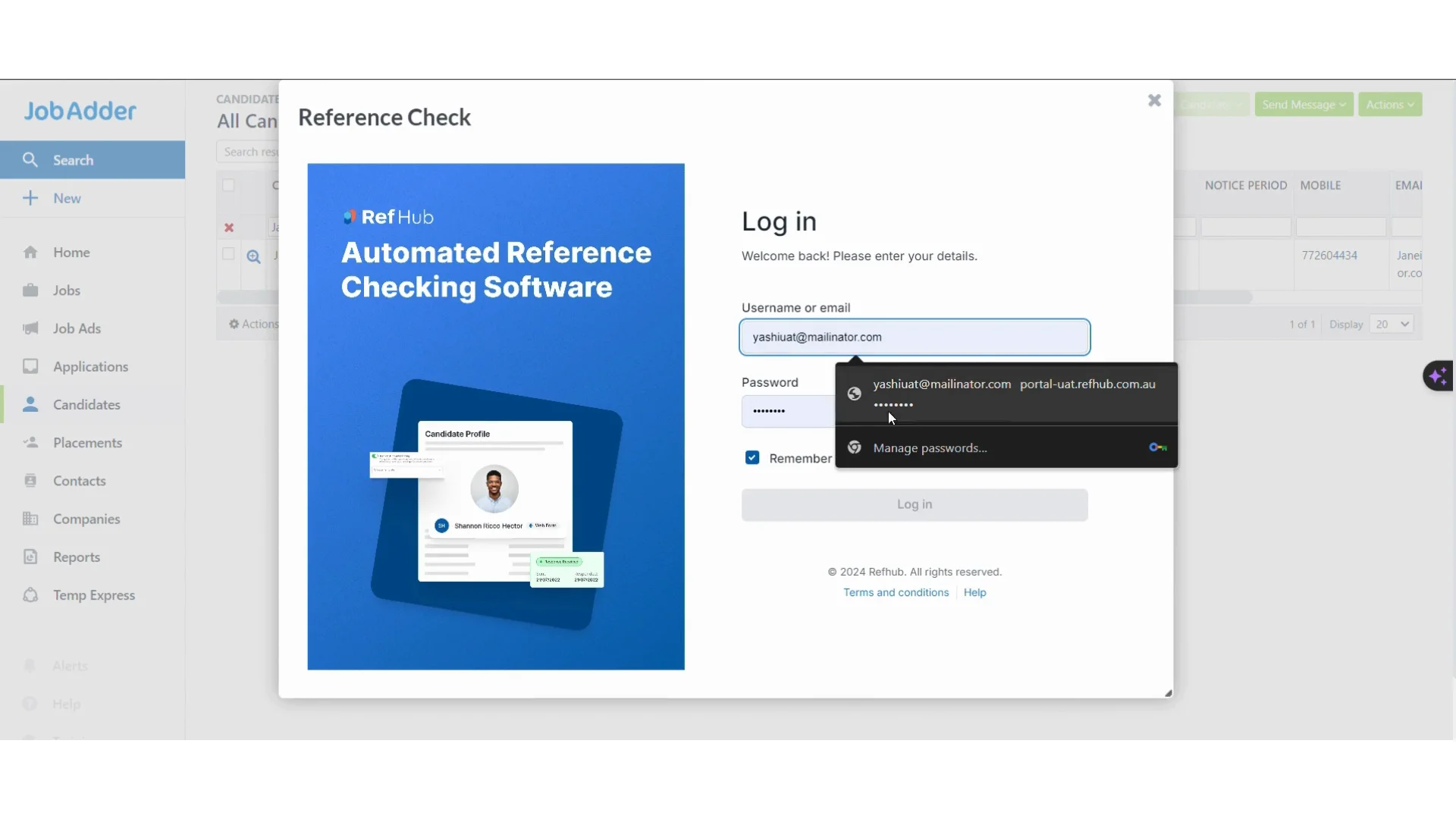Open the Terms and conditions link
Viewport: 1456px width, 819px height.
(896, 592)
